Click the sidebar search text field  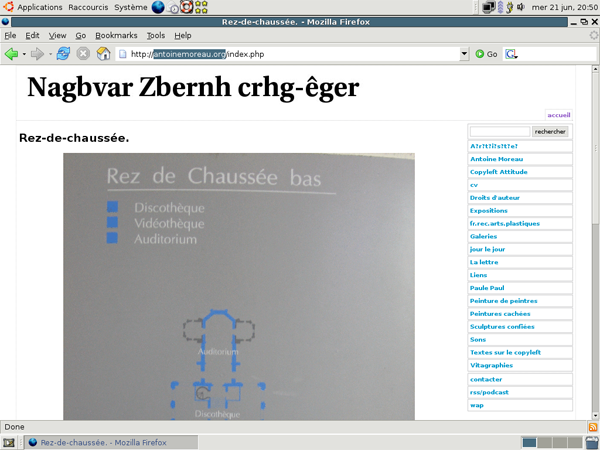[500, 132]
